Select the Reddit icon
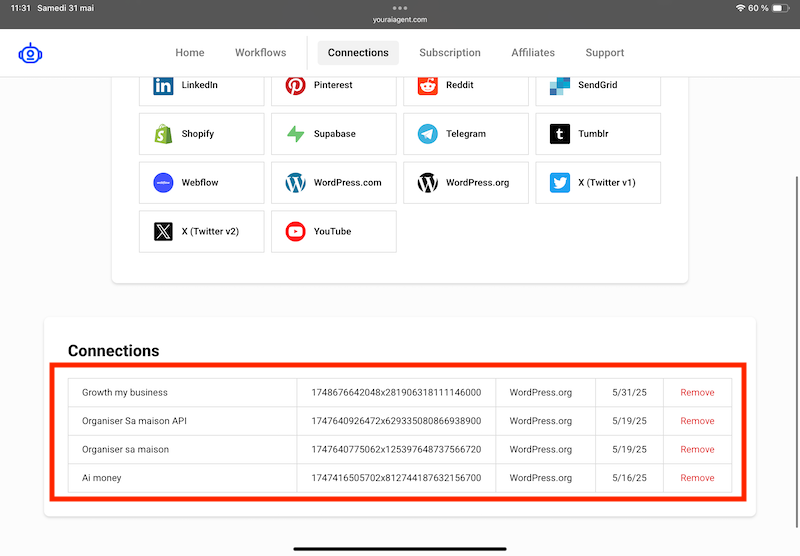 (428, 85)
